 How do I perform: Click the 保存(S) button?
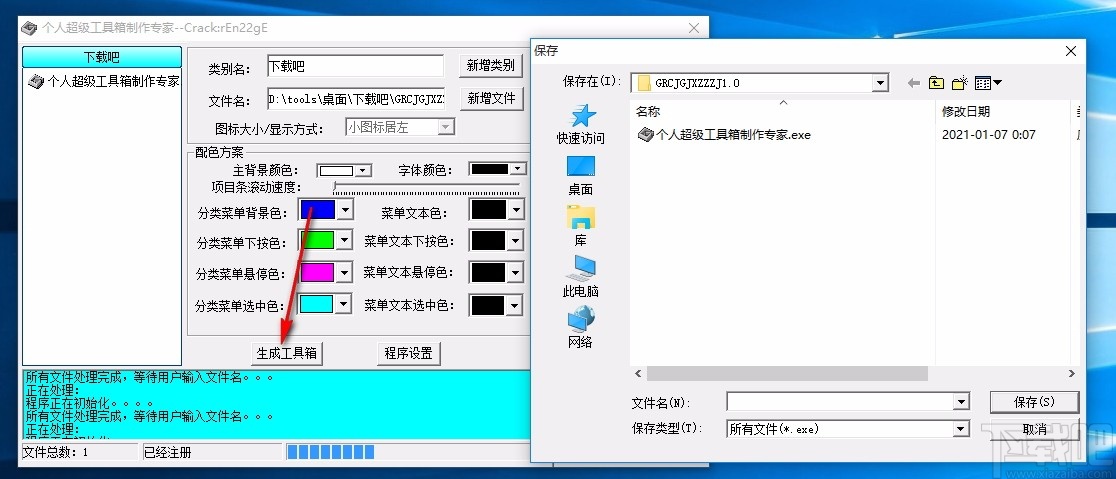coord(1034,402)
